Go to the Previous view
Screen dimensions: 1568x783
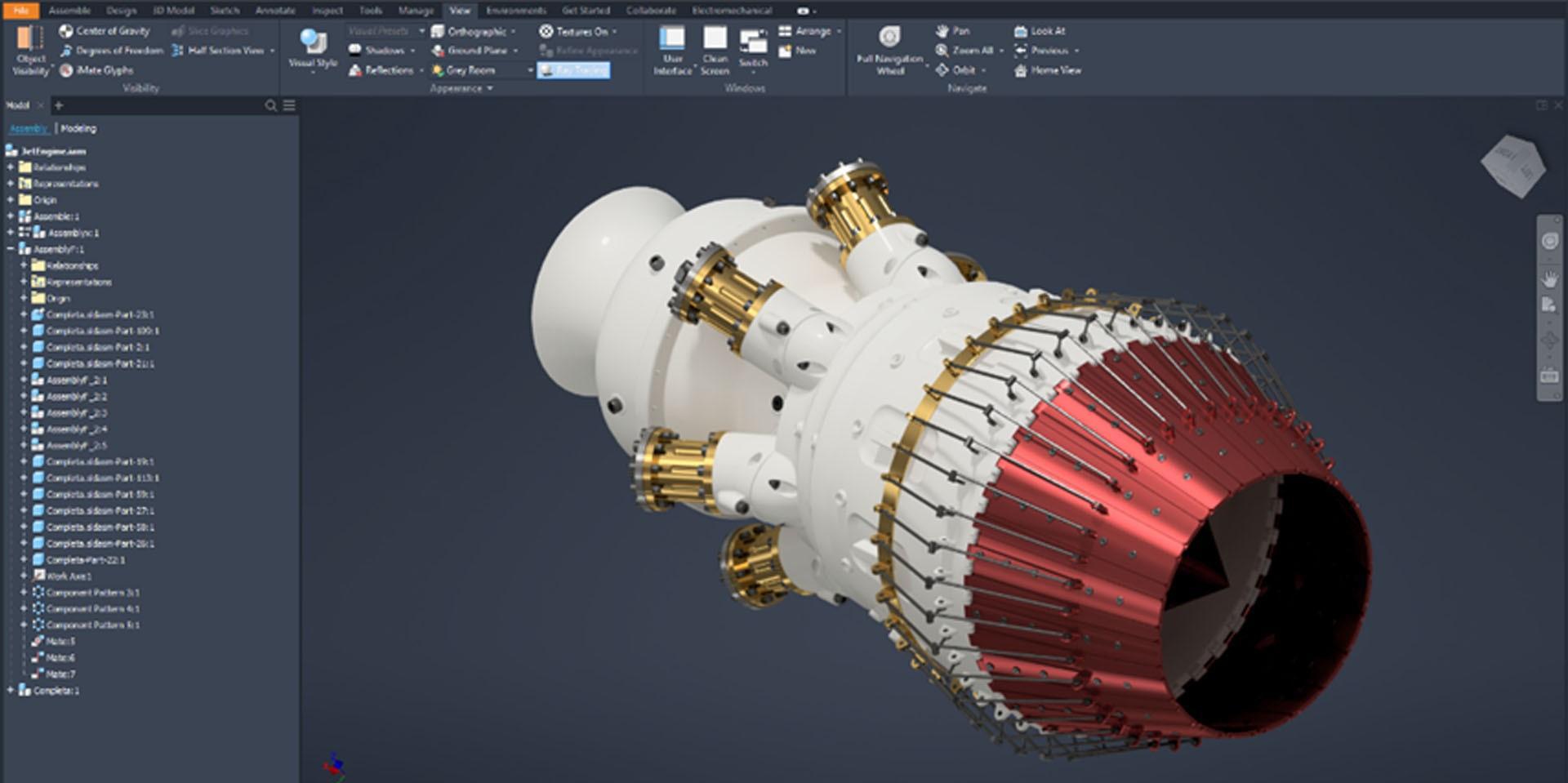(x=1041, y=51)
